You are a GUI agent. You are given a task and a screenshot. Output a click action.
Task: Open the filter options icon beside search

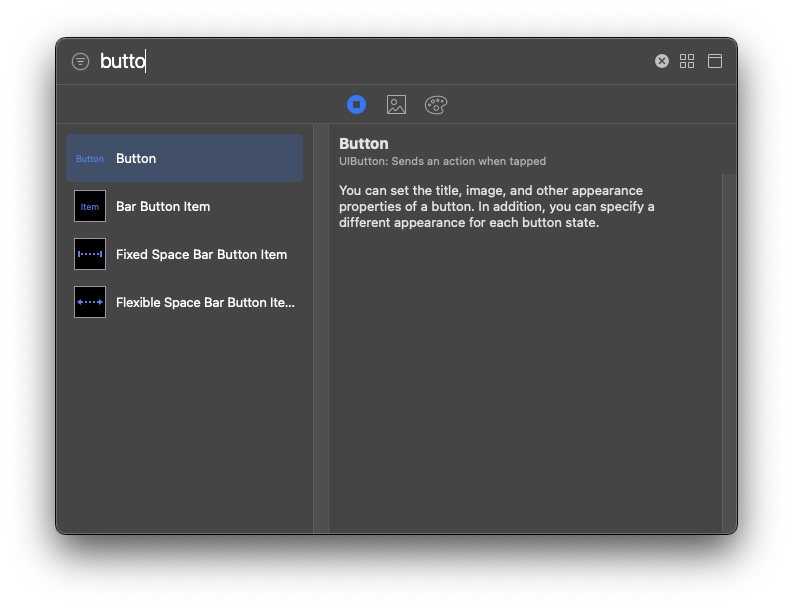click(80, 61)
